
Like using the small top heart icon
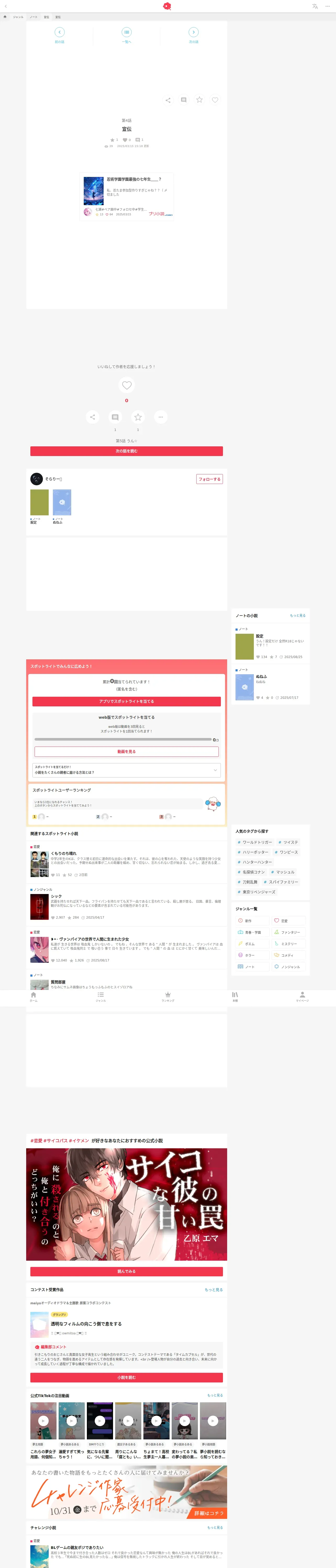pos(215,100)
